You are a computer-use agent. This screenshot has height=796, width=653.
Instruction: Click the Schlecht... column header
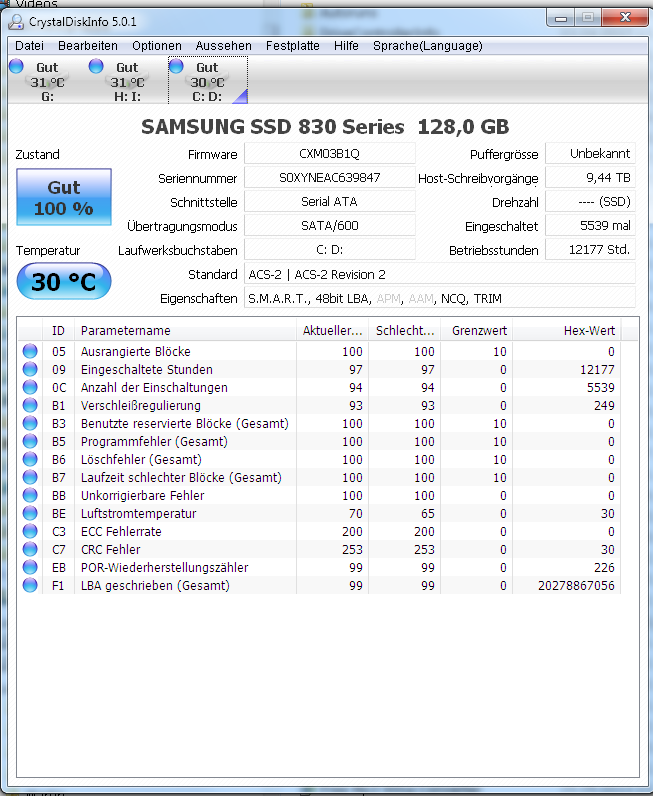pyautogui.click(x=405, y=330)
